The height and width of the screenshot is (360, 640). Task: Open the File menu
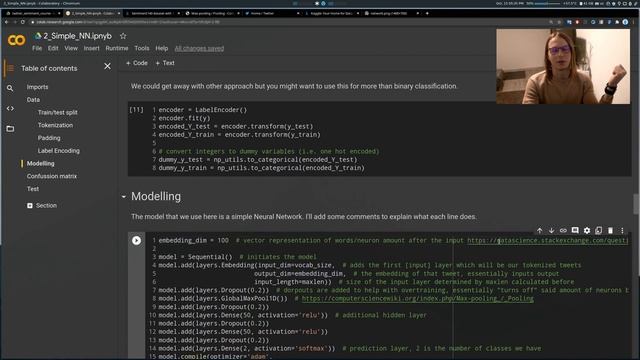pyautogui.click(x=37, y=48)
